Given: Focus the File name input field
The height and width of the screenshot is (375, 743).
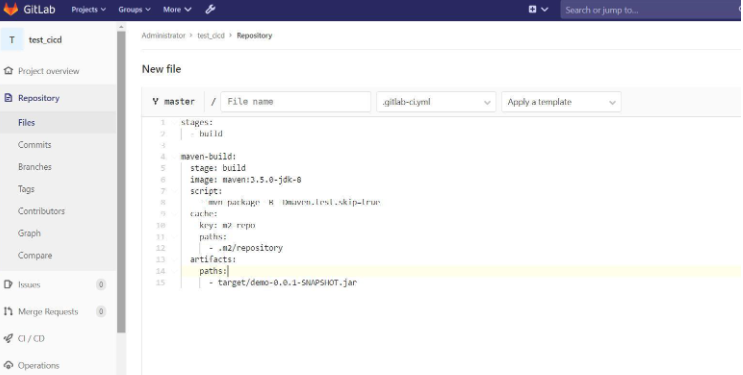Looking at the screenshot, I should click(x=296, y=102).
